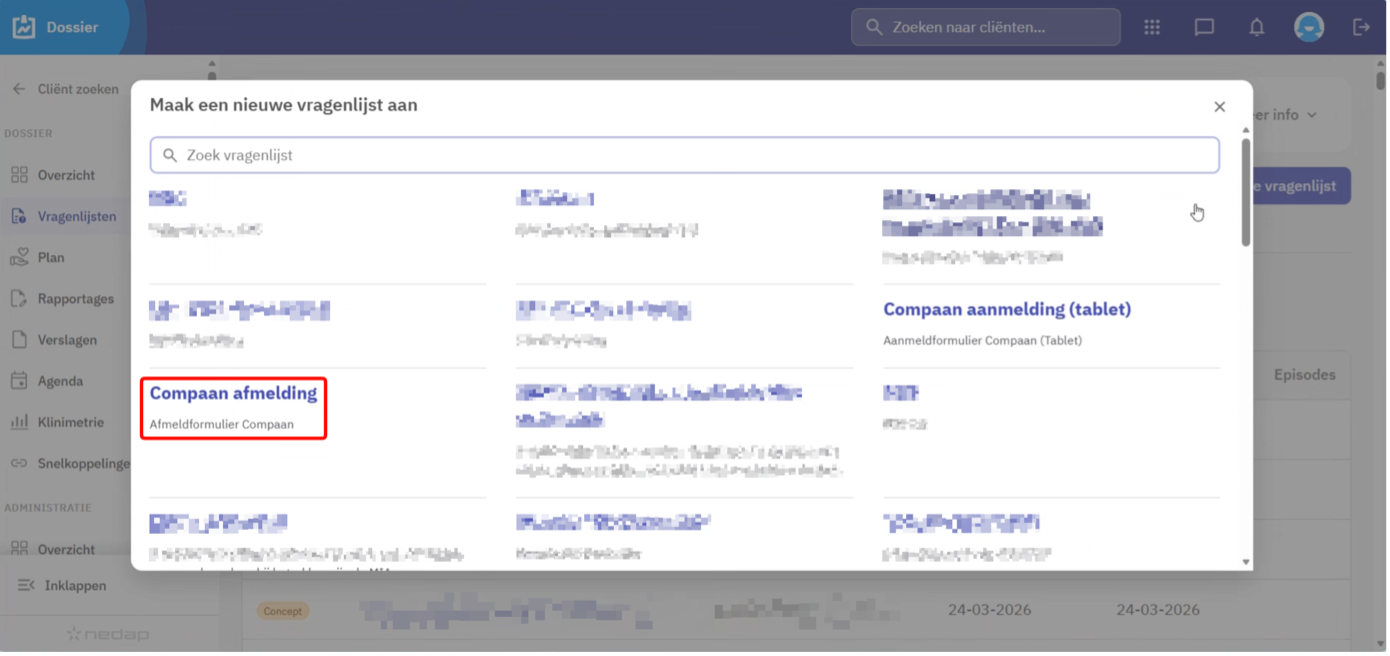Focus the Zoek vragenlijst search field
Viewport: 1390px width, 656px height.
pos(684,155)
